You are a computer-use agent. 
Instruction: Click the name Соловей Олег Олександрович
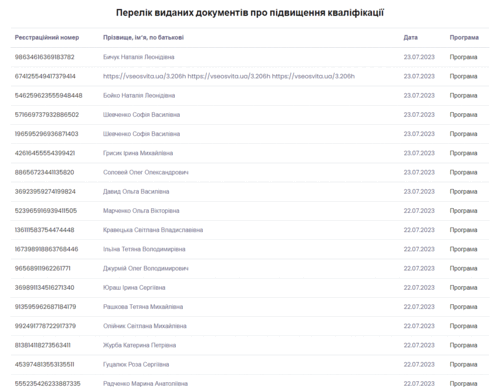(146, 172)
